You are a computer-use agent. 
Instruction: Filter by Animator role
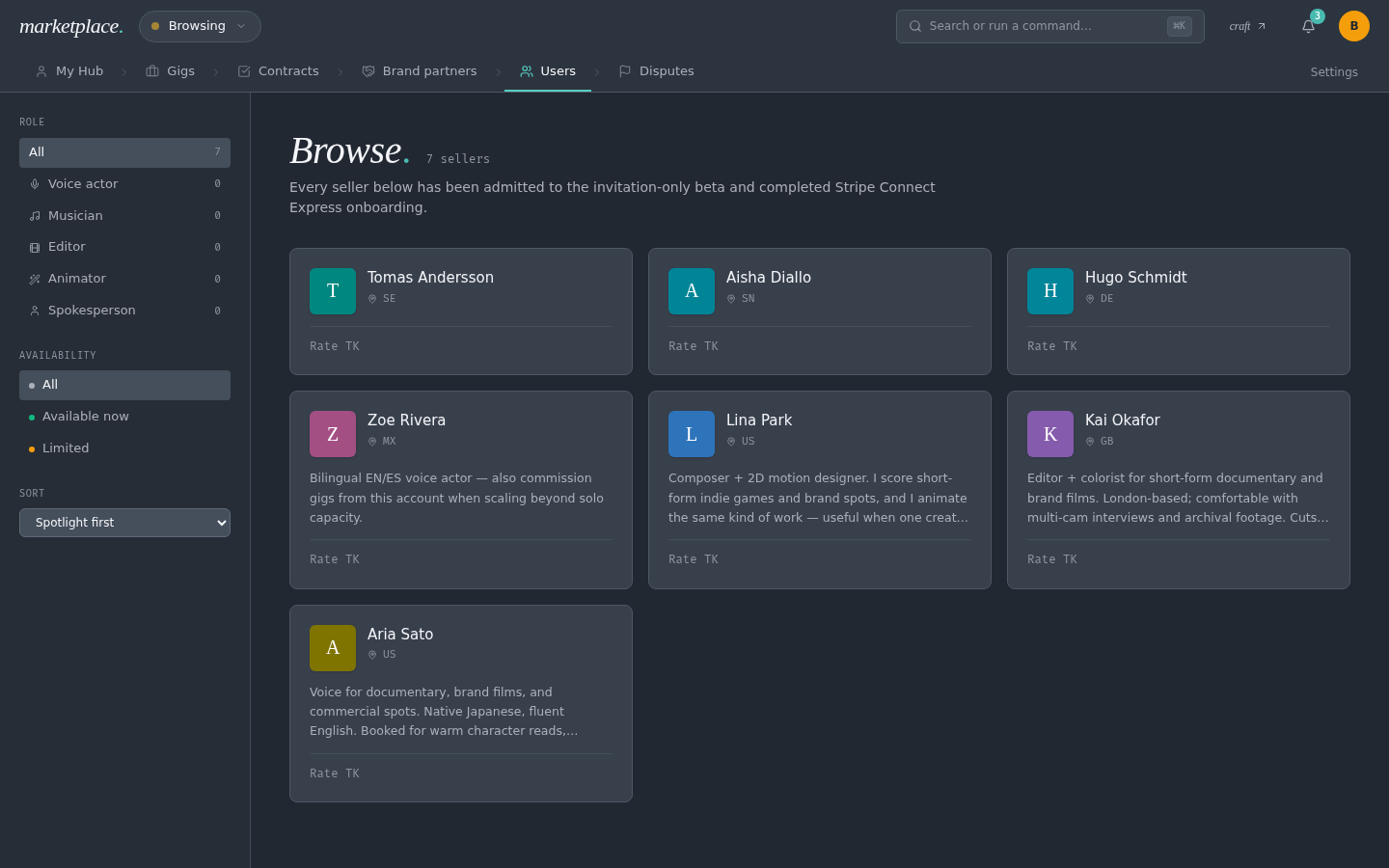coord(124,279)
